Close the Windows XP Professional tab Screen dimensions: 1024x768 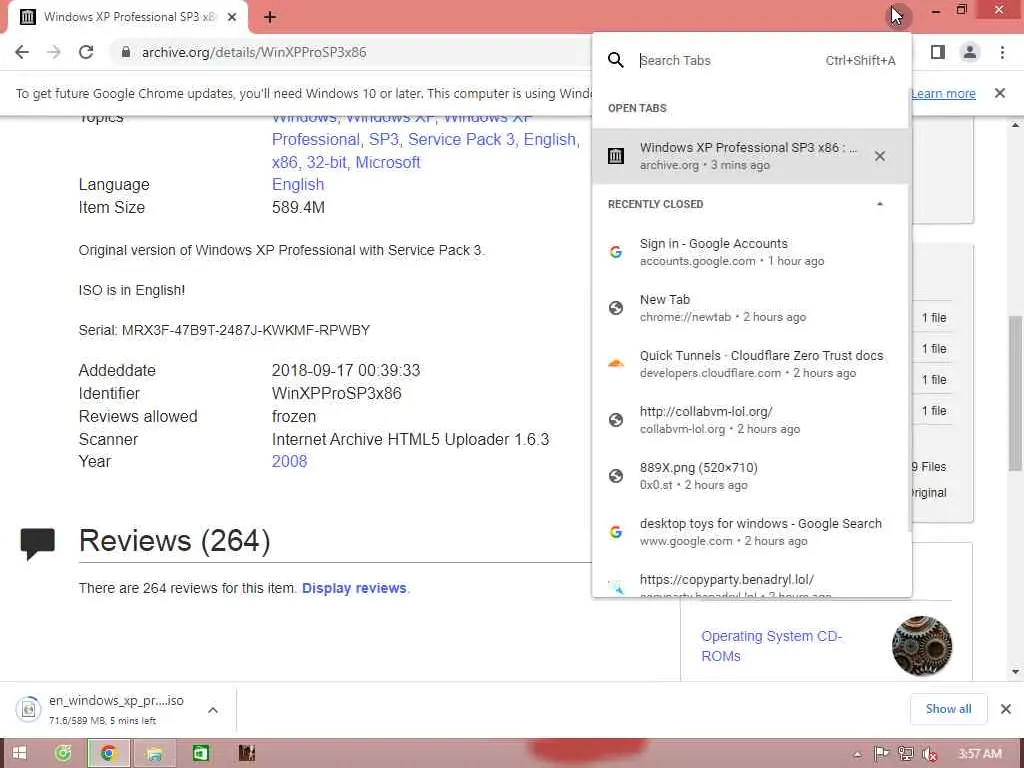click(232, 17)
